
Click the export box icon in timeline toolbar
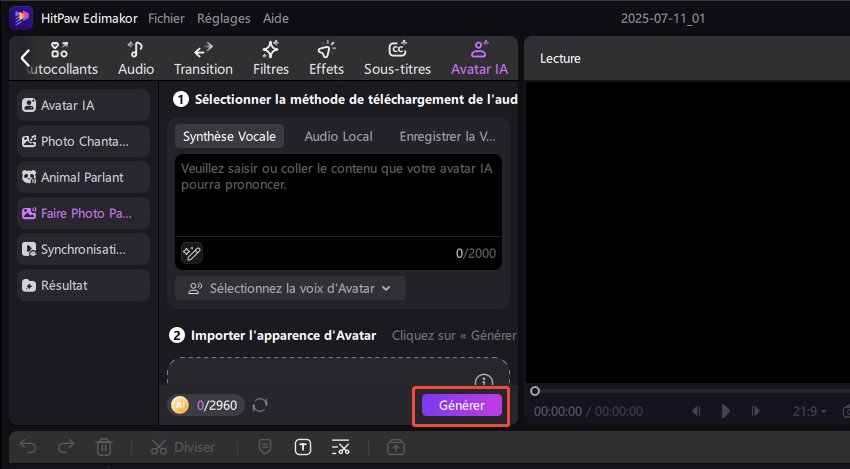click(396, 447)
